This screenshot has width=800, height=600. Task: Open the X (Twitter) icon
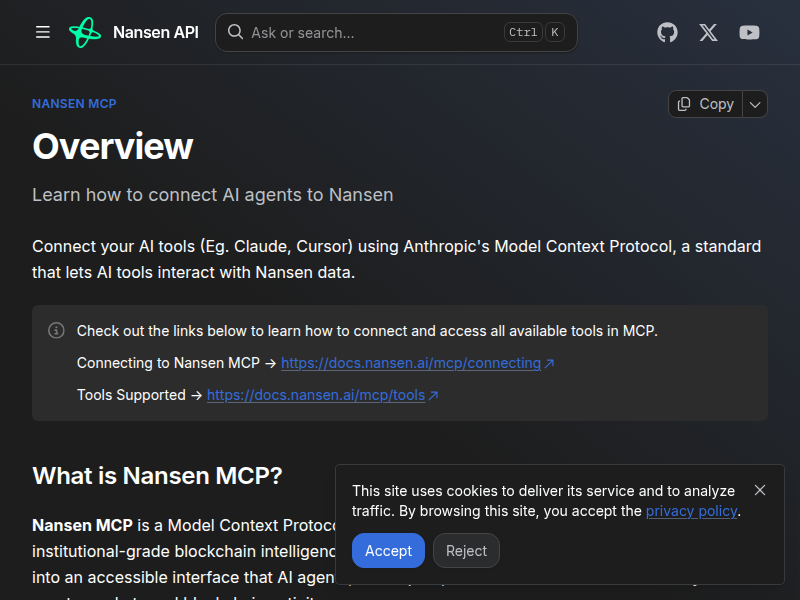click(x=708, y=32)
